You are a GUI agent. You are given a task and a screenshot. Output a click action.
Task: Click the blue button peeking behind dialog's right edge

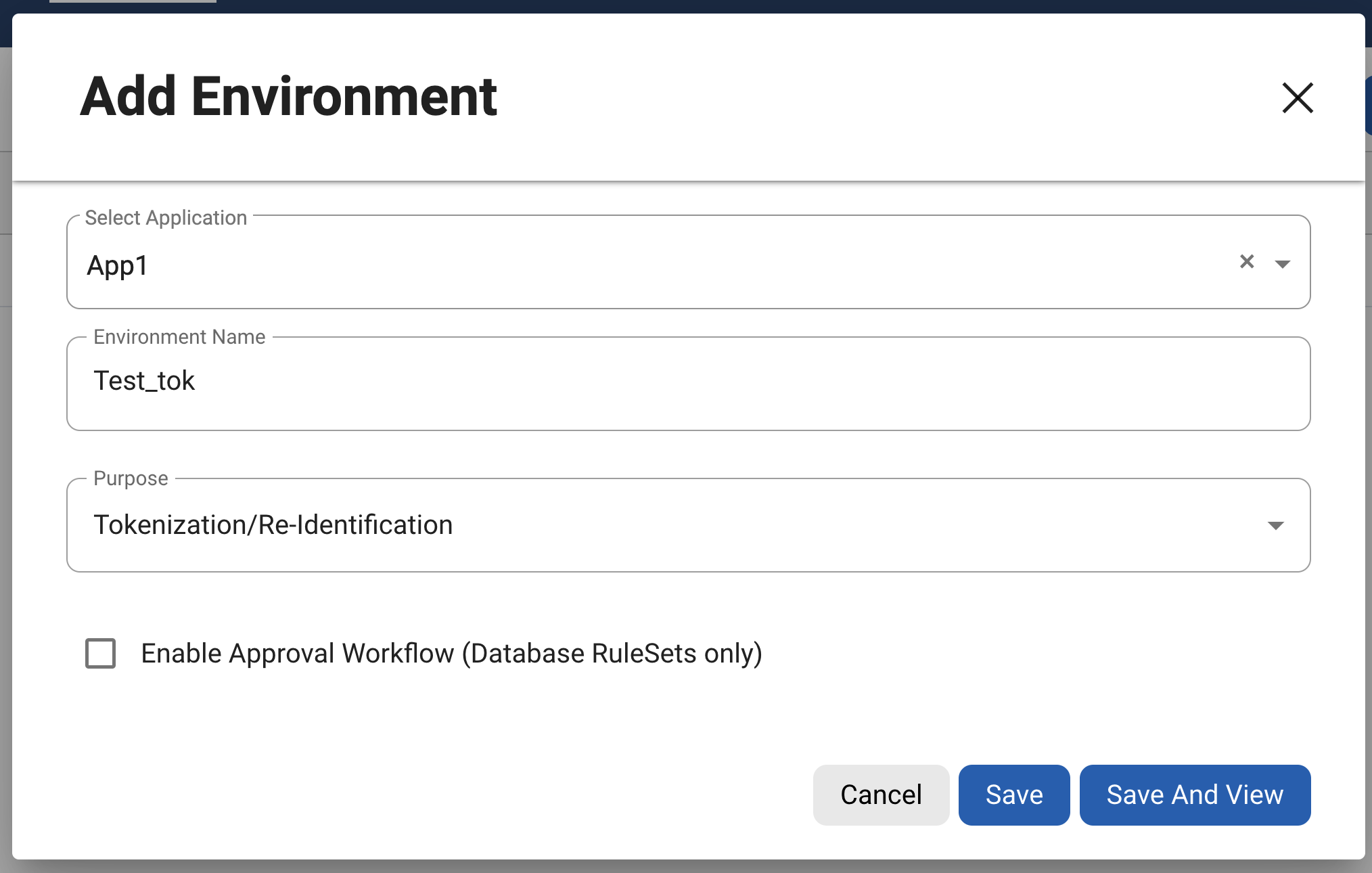tap(1369, 105)
